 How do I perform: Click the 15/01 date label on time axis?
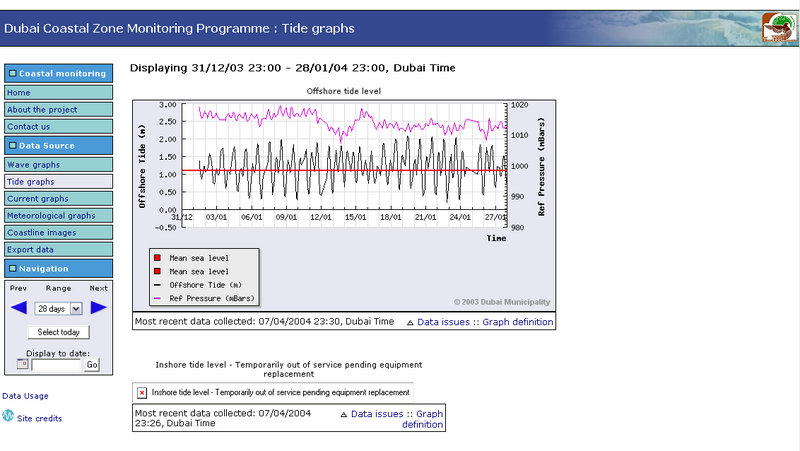coord(356,217)
